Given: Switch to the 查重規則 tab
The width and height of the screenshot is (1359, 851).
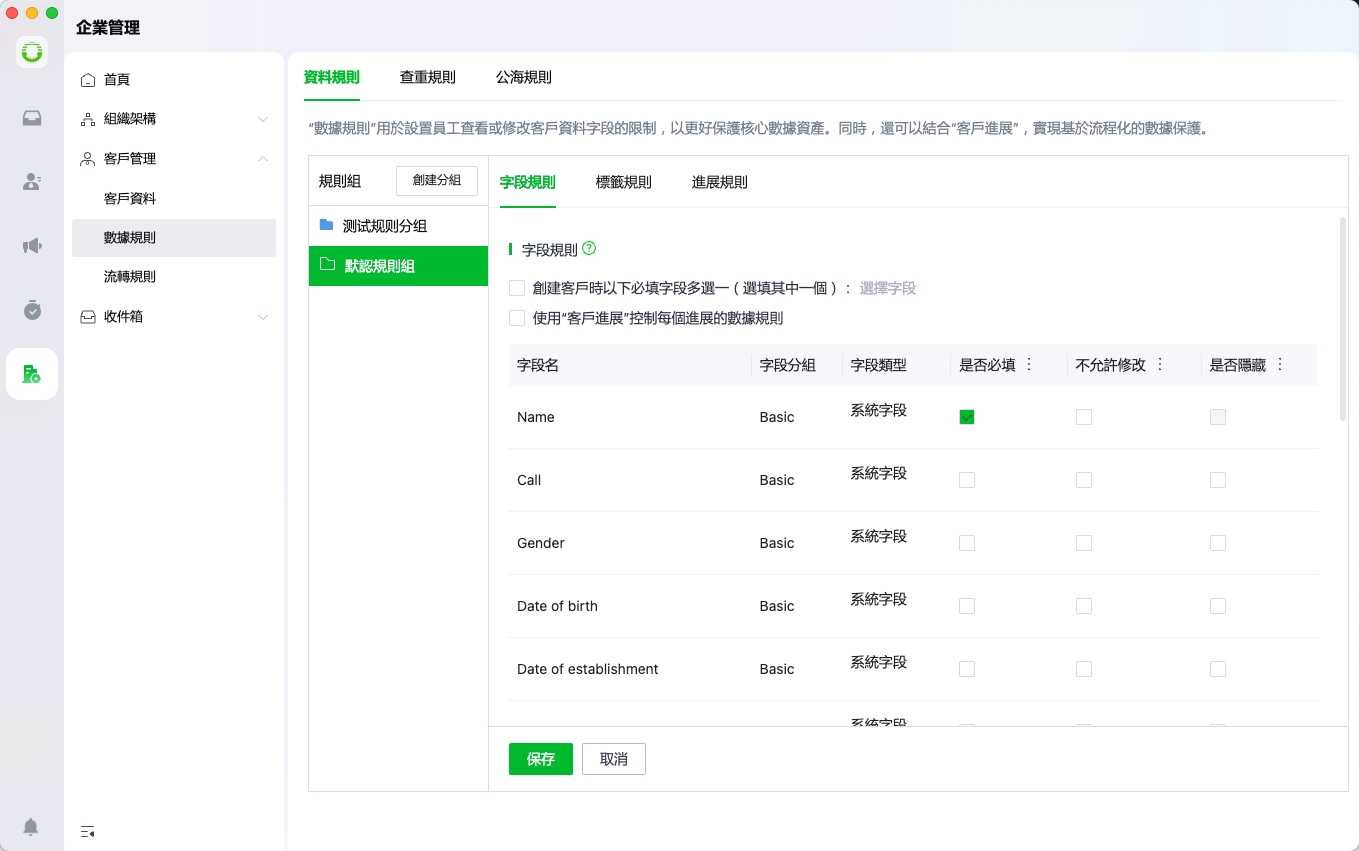Looking at the screenshot, I should [x=427, y=77].
